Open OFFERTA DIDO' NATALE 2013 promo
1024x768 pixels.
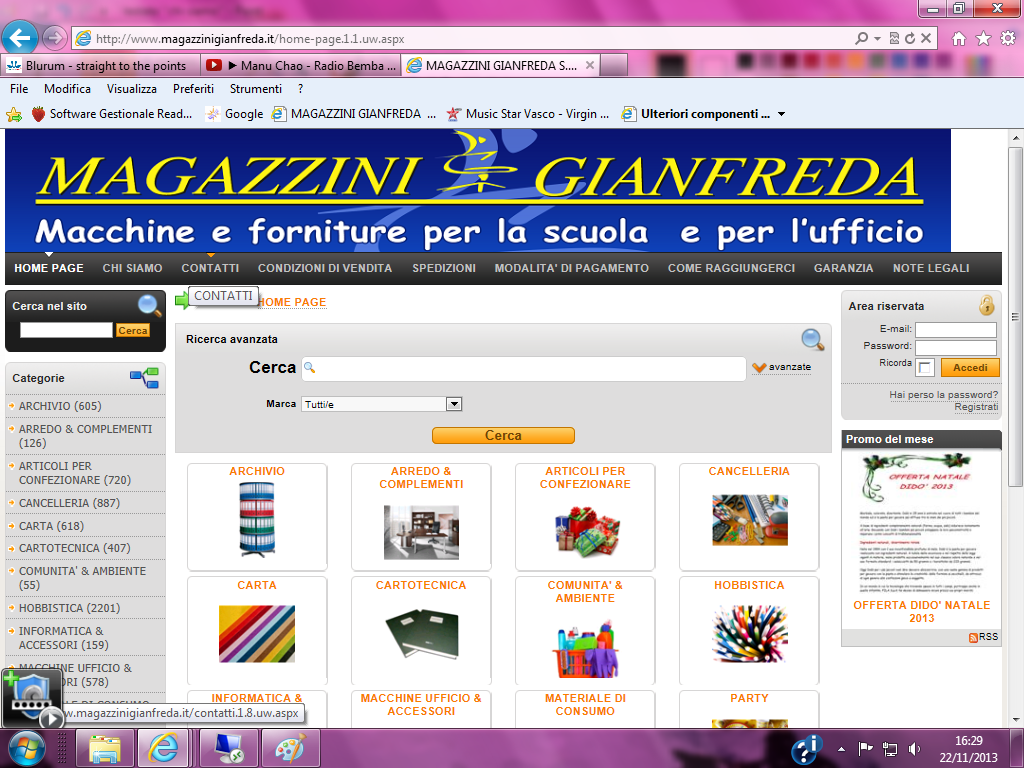tap(921, 611)
